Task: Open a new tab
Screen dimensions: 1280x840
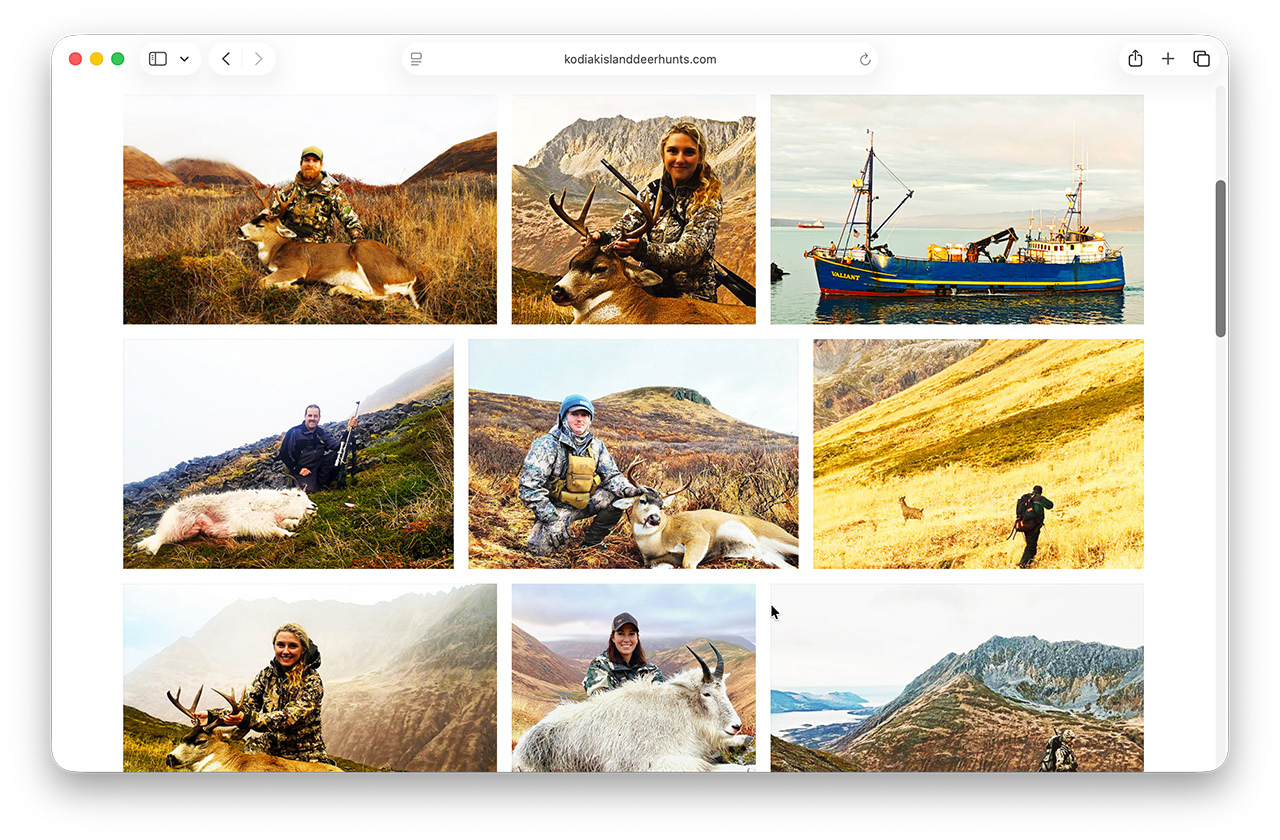Action: tap(1168, 59)
